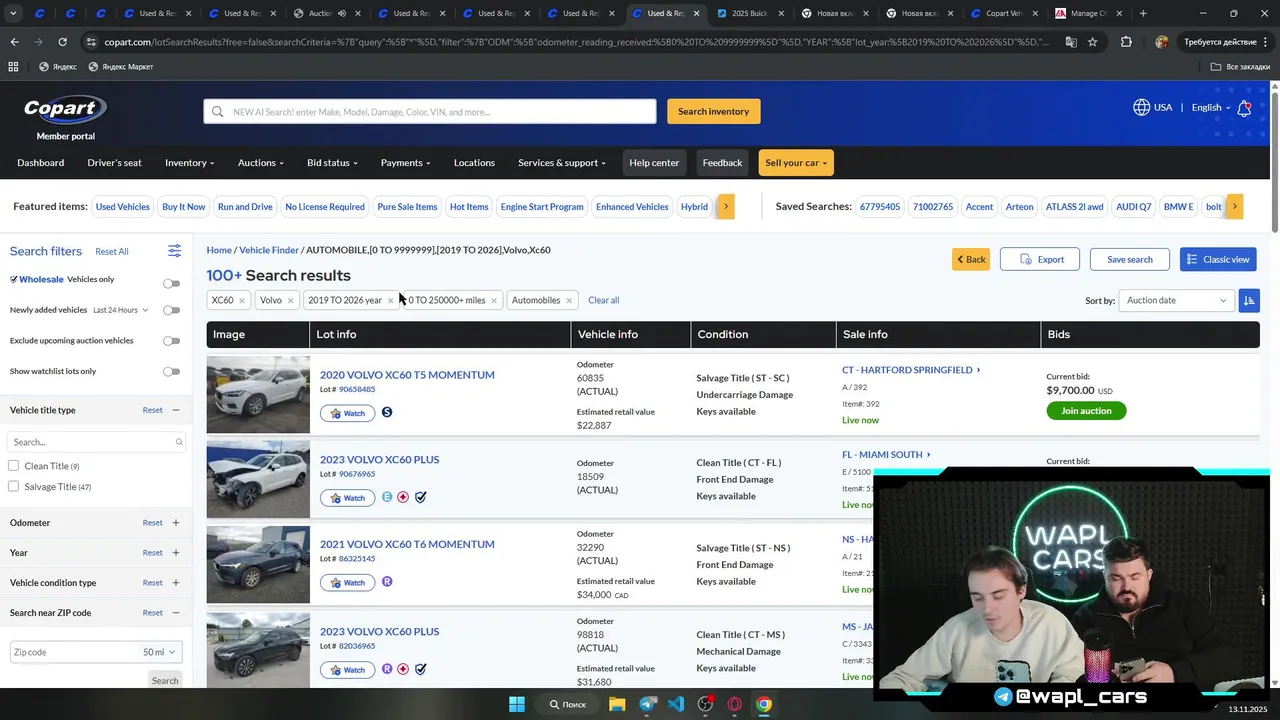
Task: Click the R badge on 2021 XC60 T6 lot
Action: [387, 582]
